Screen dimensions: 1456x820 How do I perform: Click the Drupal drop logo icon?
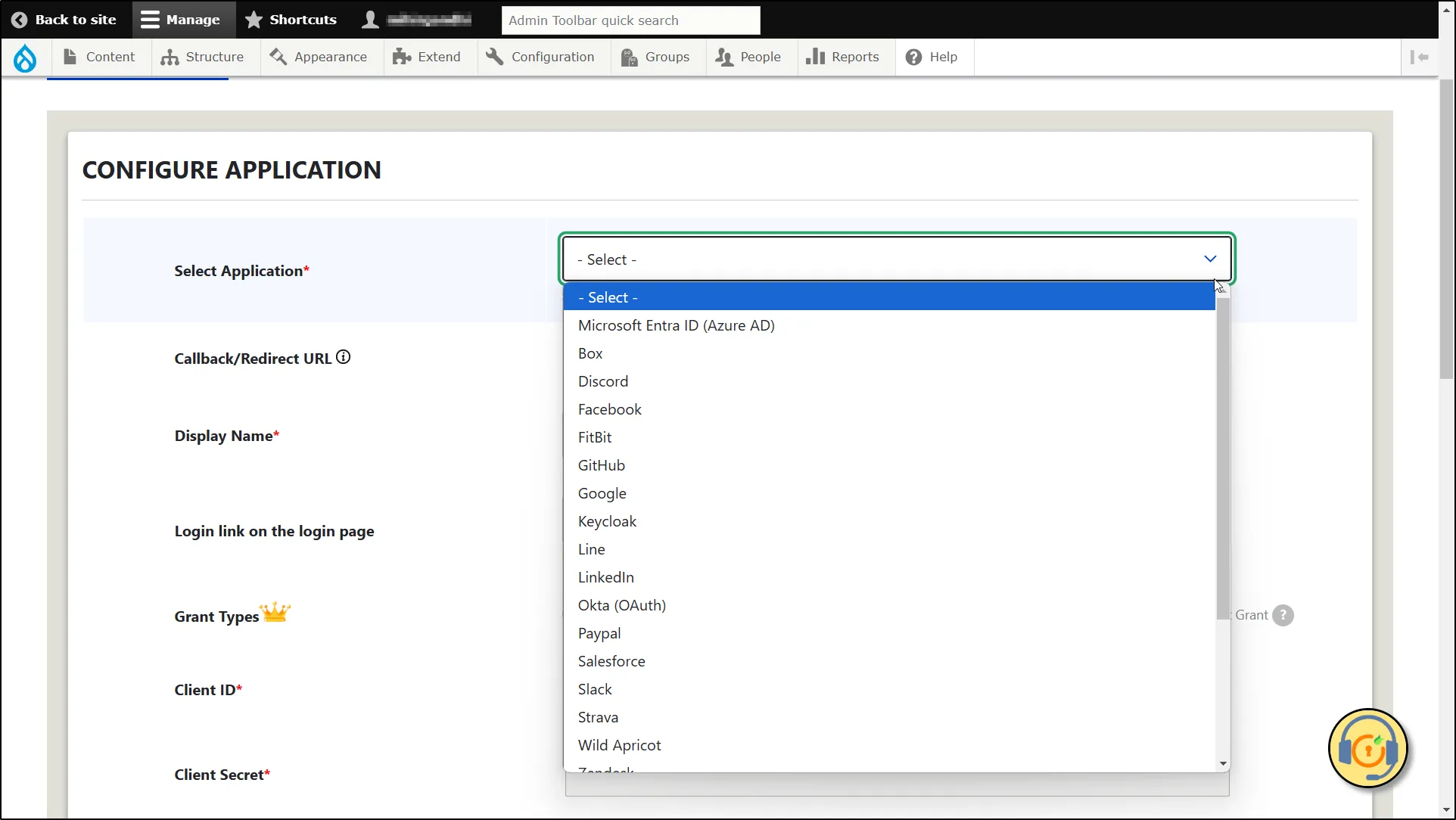point(25,57)
